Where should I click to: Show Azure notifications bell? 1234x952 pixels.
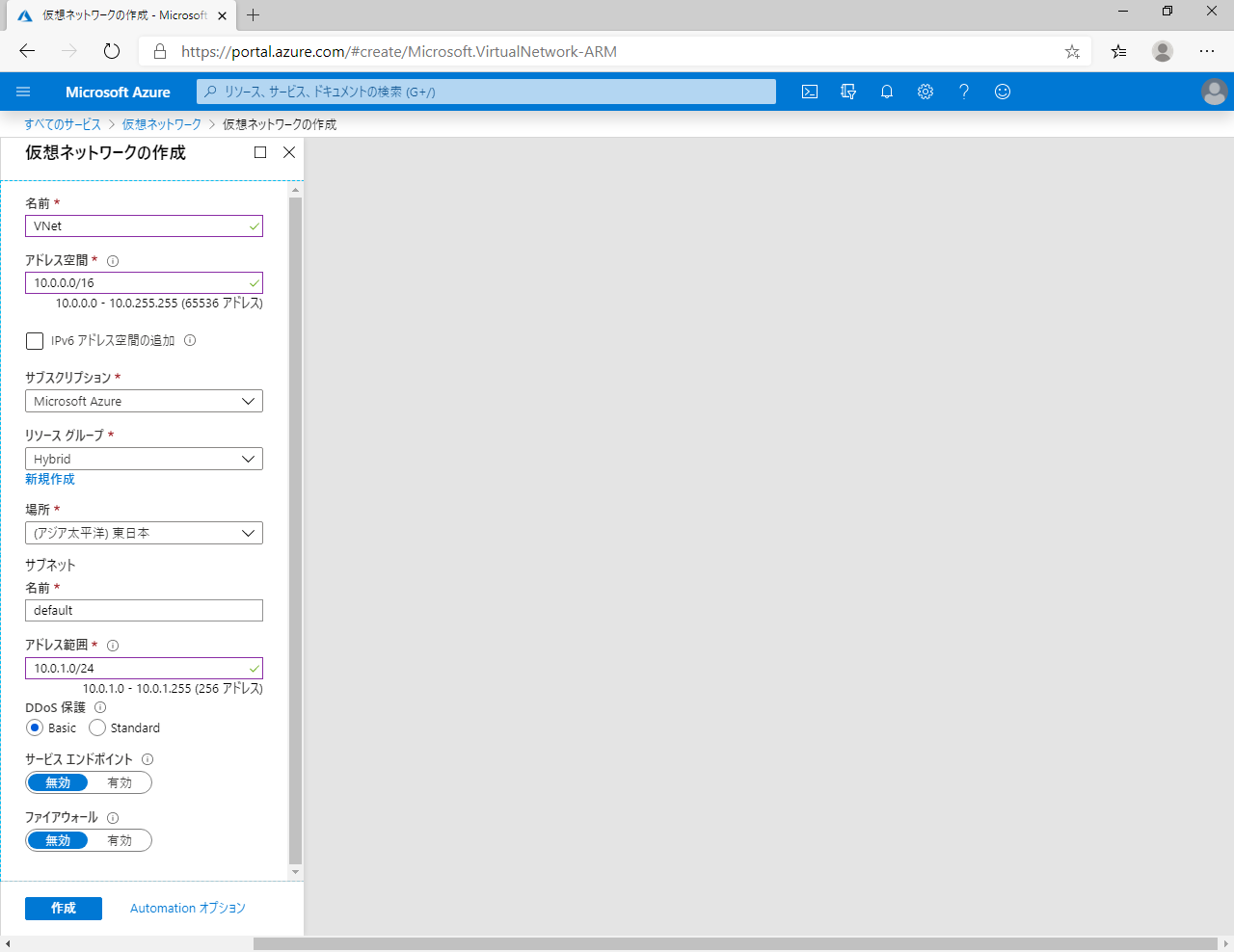(887, 92)
